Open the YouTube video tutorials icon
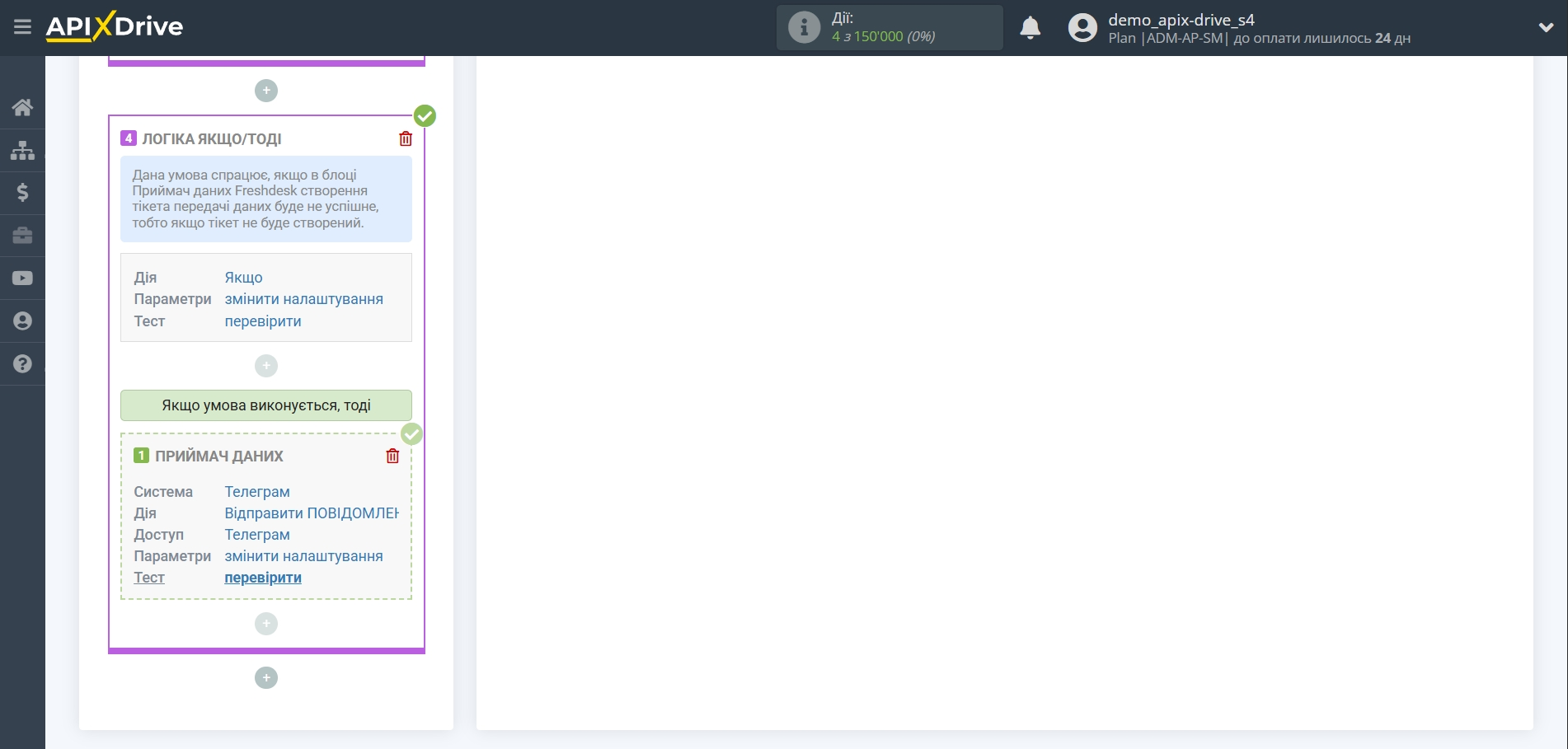Screen dimensions: 1568x749 [x=22, y=279]
